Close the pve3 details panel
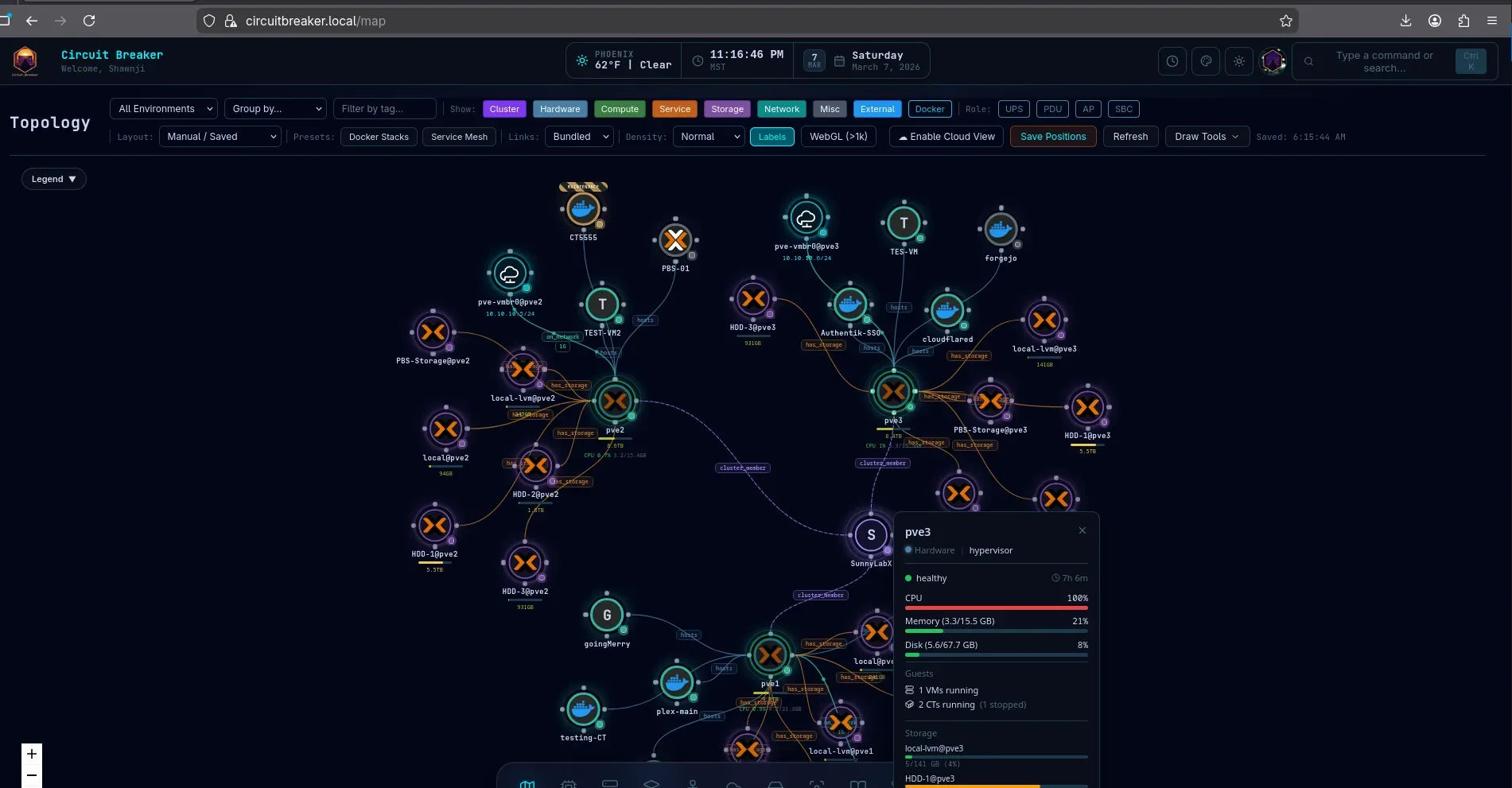Viewport: 1512px width, 788px height. coord(1082,530)
